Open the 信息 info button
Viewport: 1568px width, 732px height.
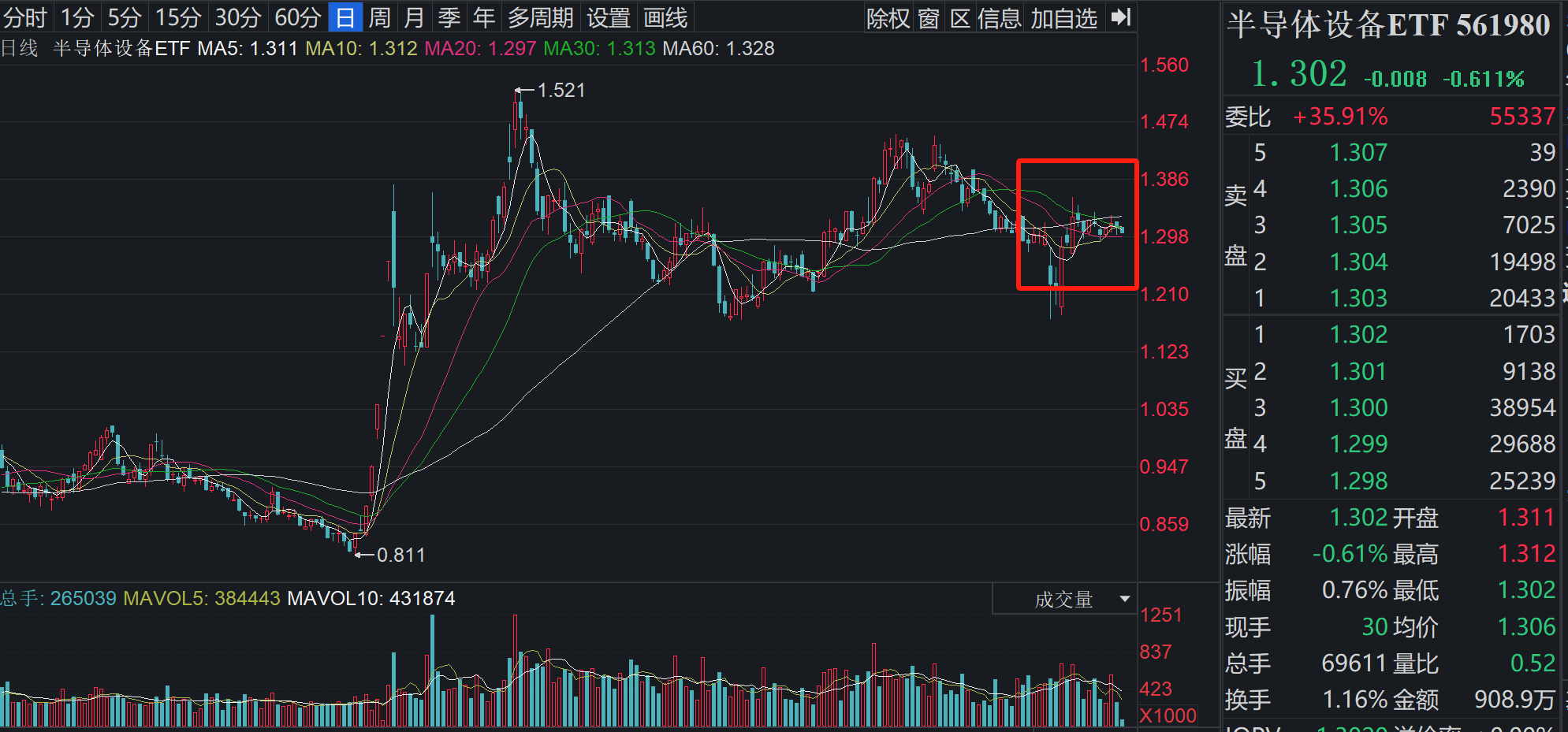click(x=999, y=17)
